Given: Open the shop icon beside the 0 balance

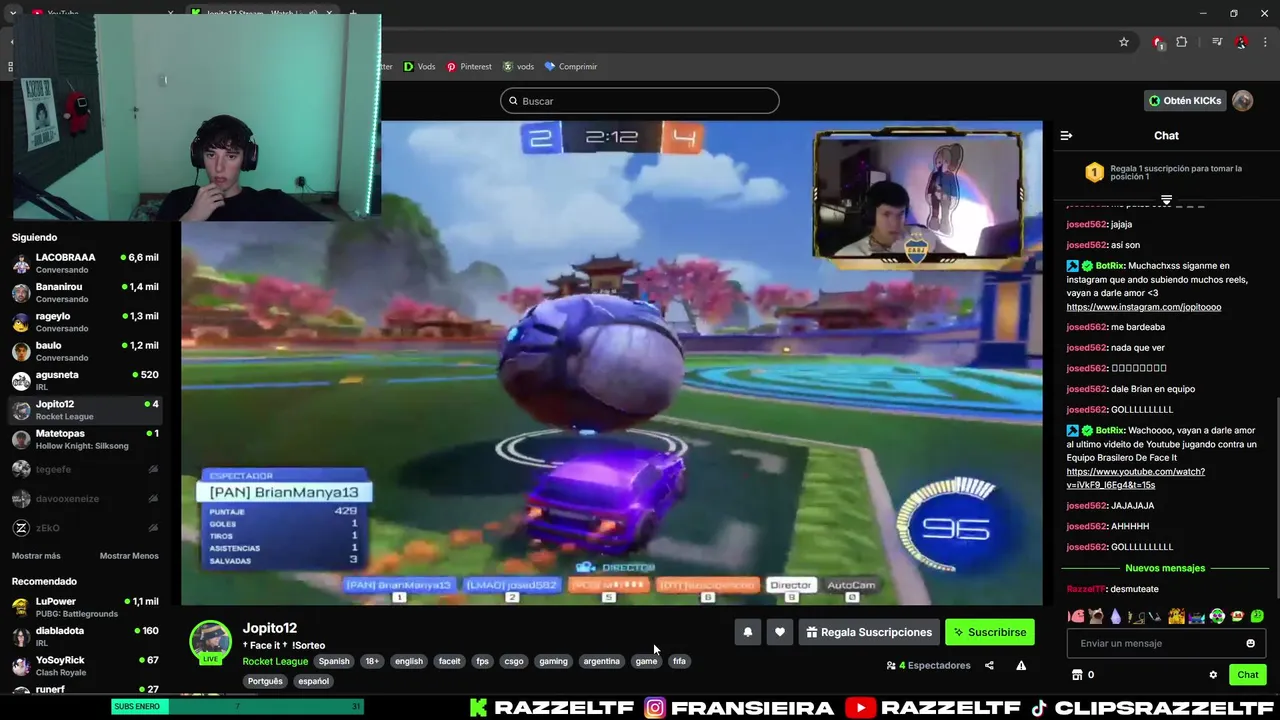Looking at the screenshot, I should [x=1077, y=675].
